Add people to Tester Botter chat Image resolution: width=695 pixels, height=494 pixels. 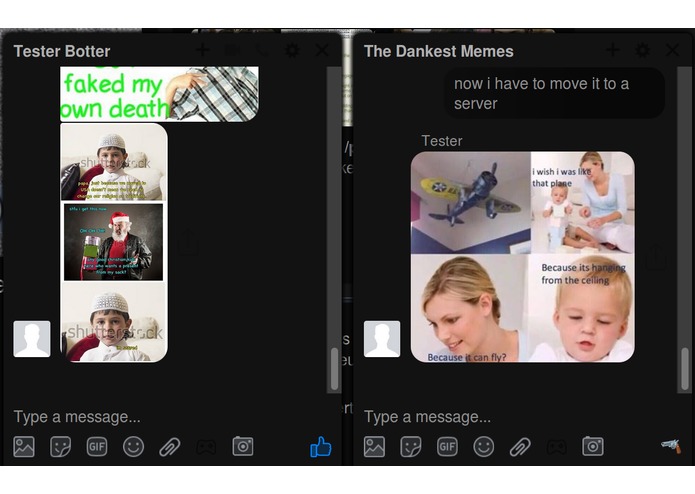(x=203, y=50)
